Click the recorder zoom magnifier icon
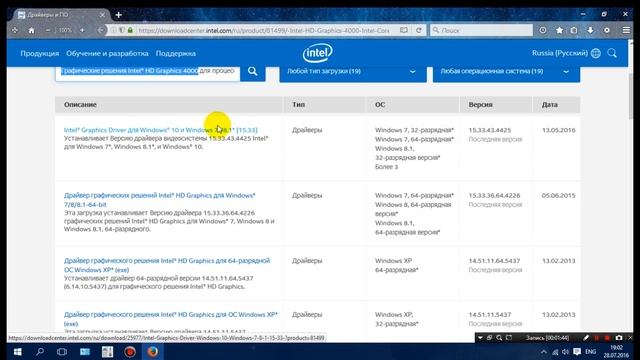The image size is (640, 360). tap(499, 338)
